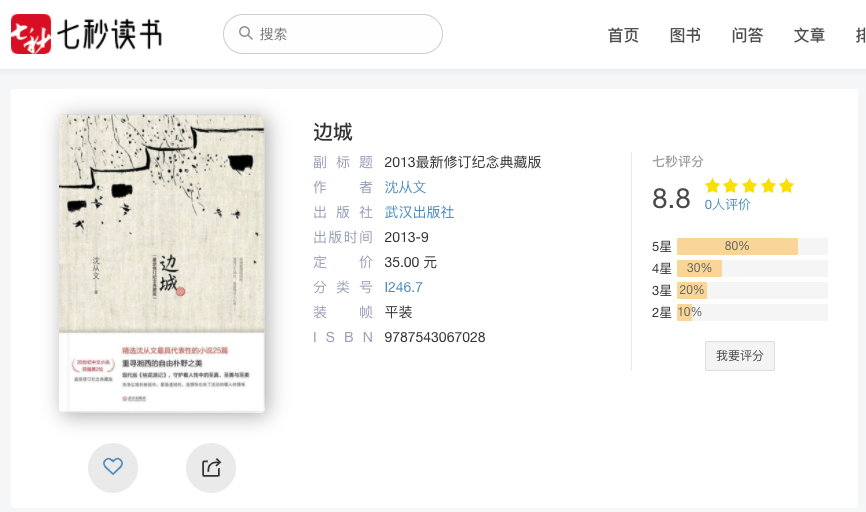
Task: Click the 5星 80% rating bar
Action: 752,246
